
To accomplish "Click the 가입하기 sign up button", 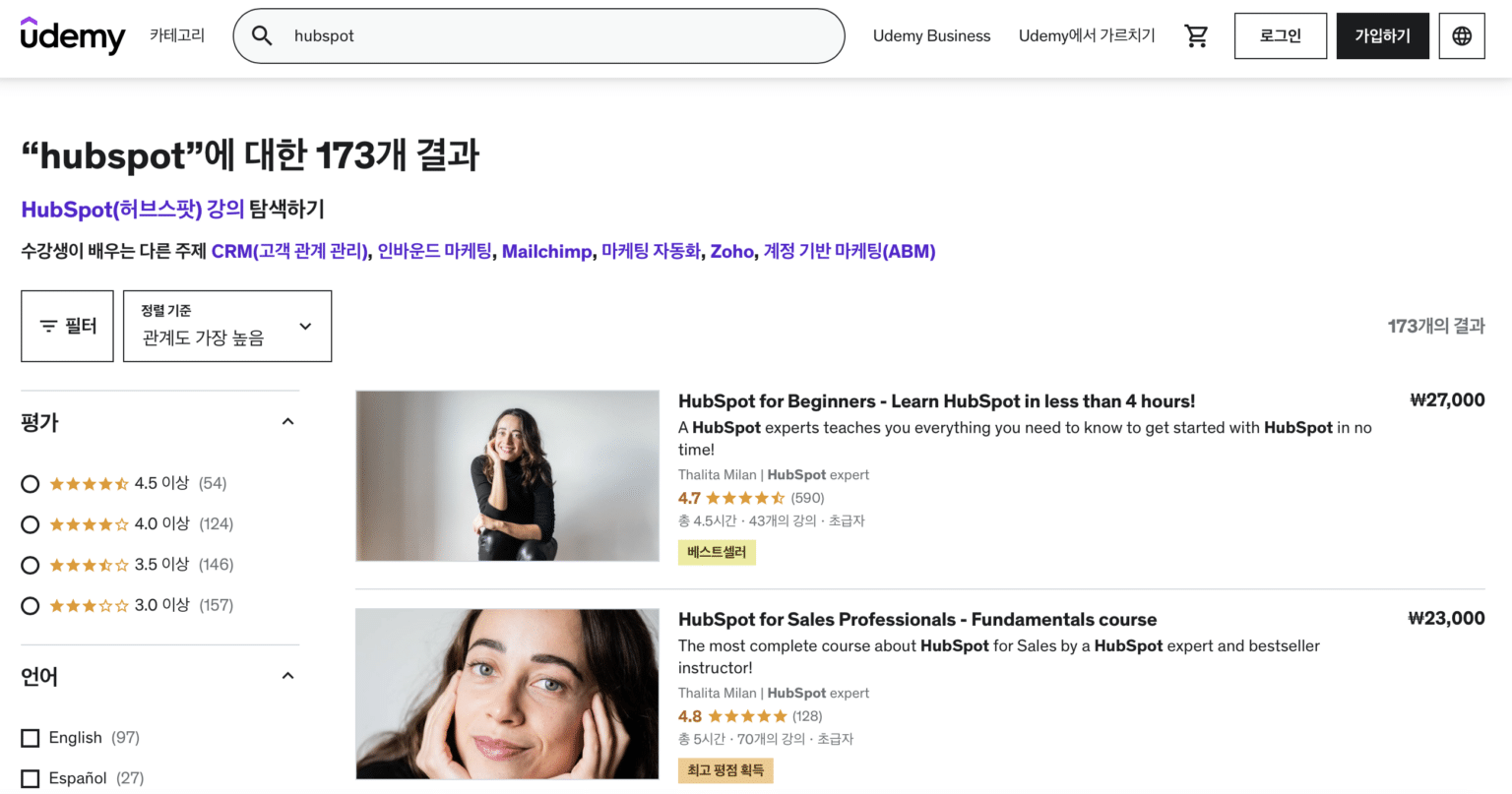I will pyautogui.click(x=1383, y=35).
